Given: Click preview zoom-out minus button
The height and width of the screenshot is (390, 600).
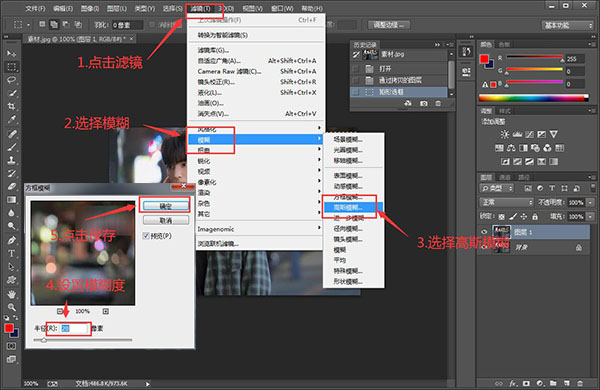Looking at the screenshot, I should (x=60, y=311).
